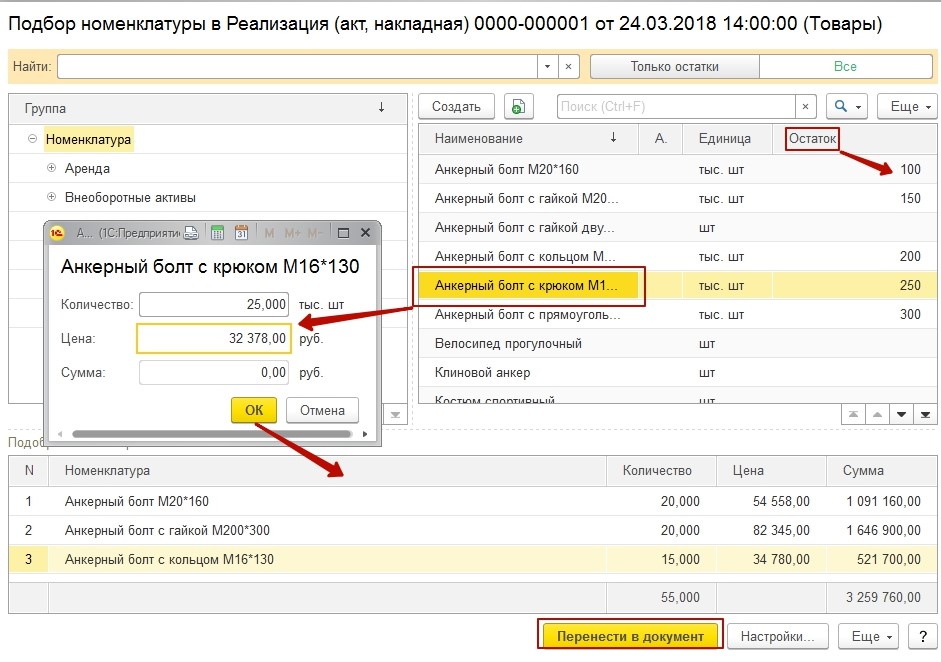Expand the Внеоборотные активы group

pyautogui.click(x=52, y=197)
